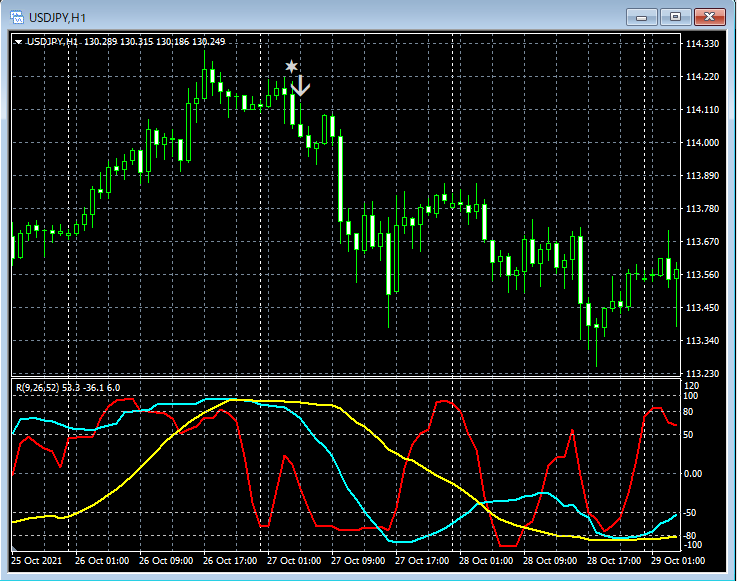Click the 120 level on indicator scale
Image resolution: width=738 pixels, height=581 pixels.
pos(691,386)
